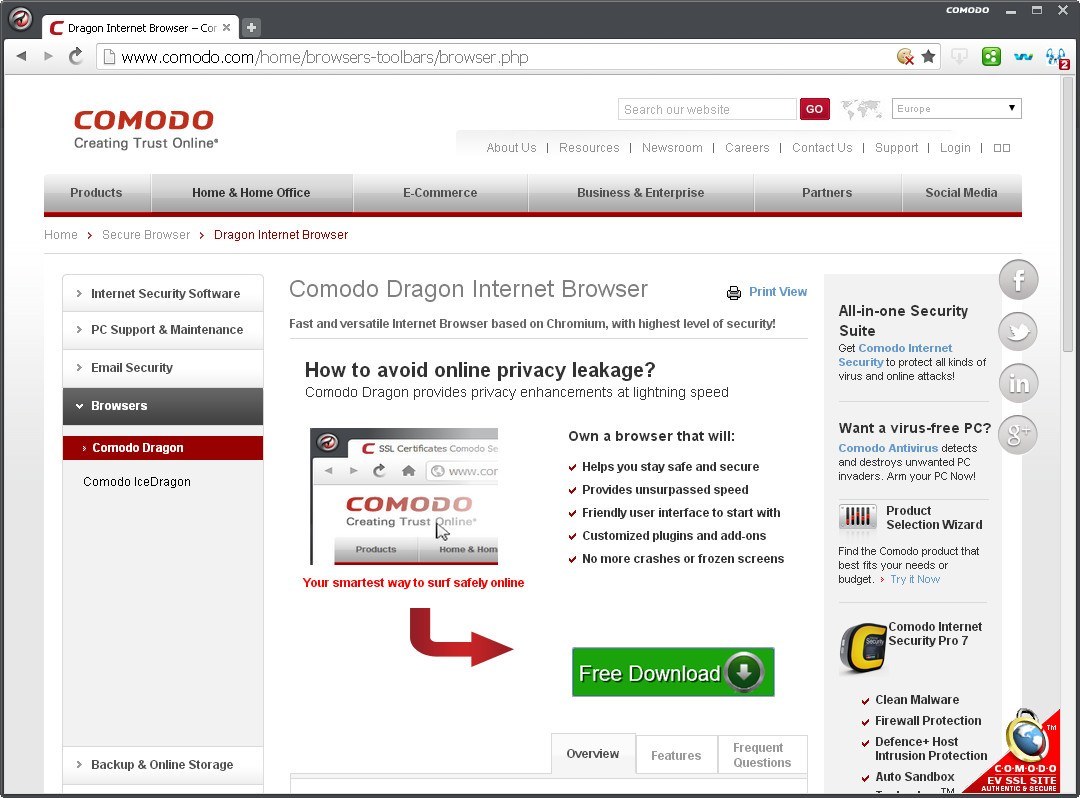This screenshot has height=798, width=1080.
Task: Open the About Us link
Action: pyautogui.click(x=511, y=148)
